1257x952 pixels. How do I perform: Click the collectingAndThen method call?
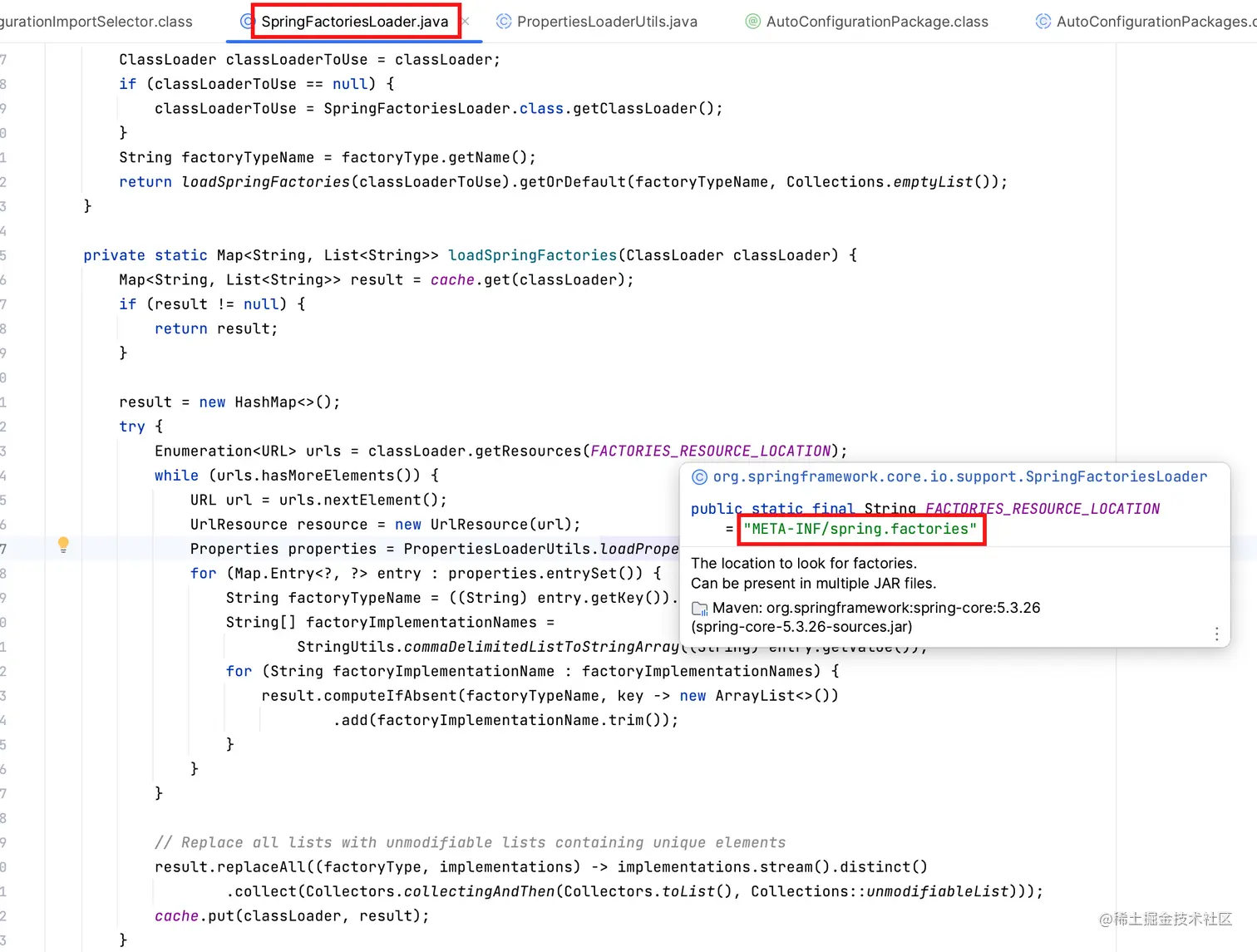tap(479, 892)
